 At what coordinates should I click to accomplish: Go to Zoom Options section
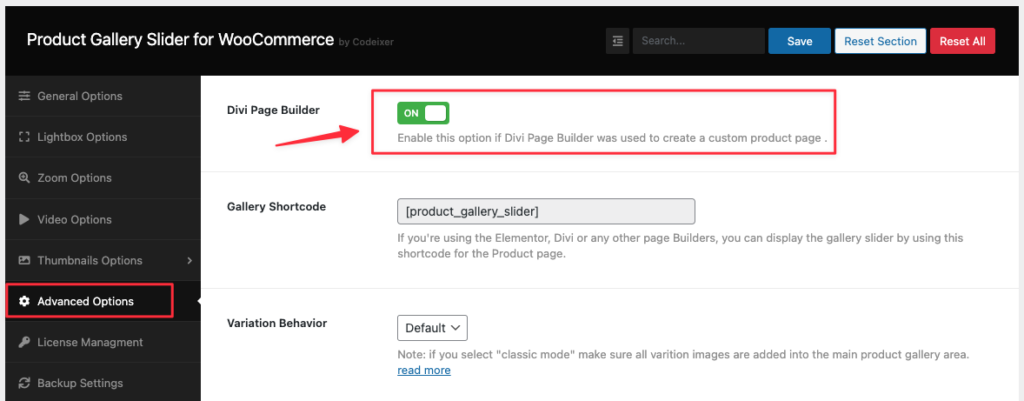pyautogui.click(x=103, y=178)
